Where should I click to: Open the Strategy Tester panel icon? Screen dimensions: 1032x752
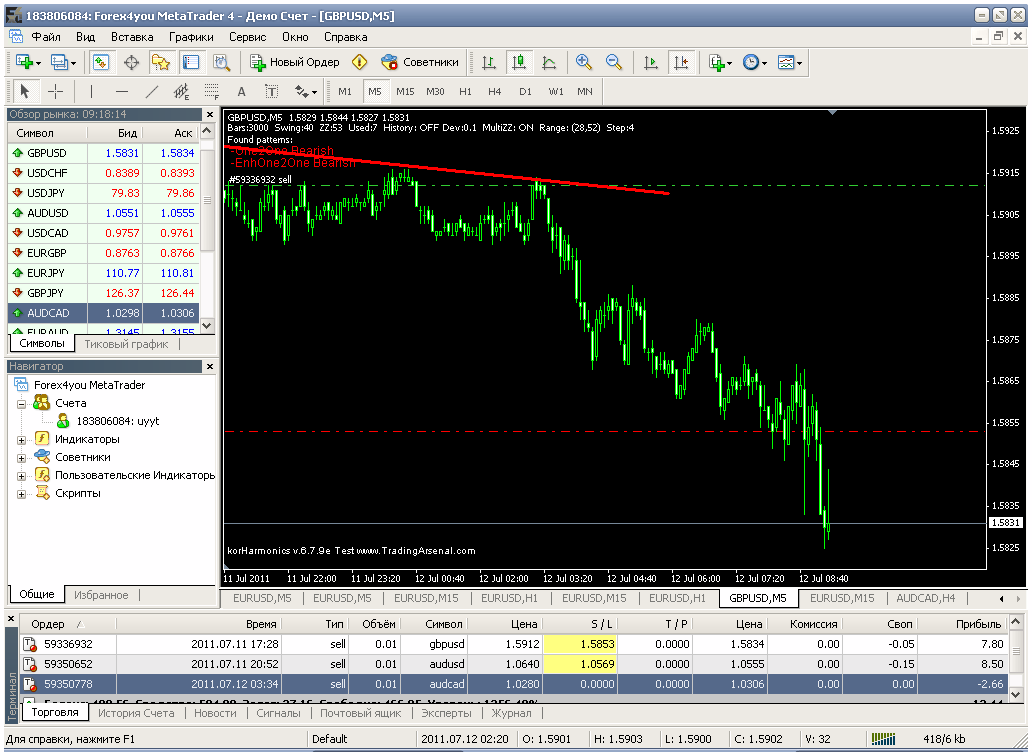pos(221,62)
